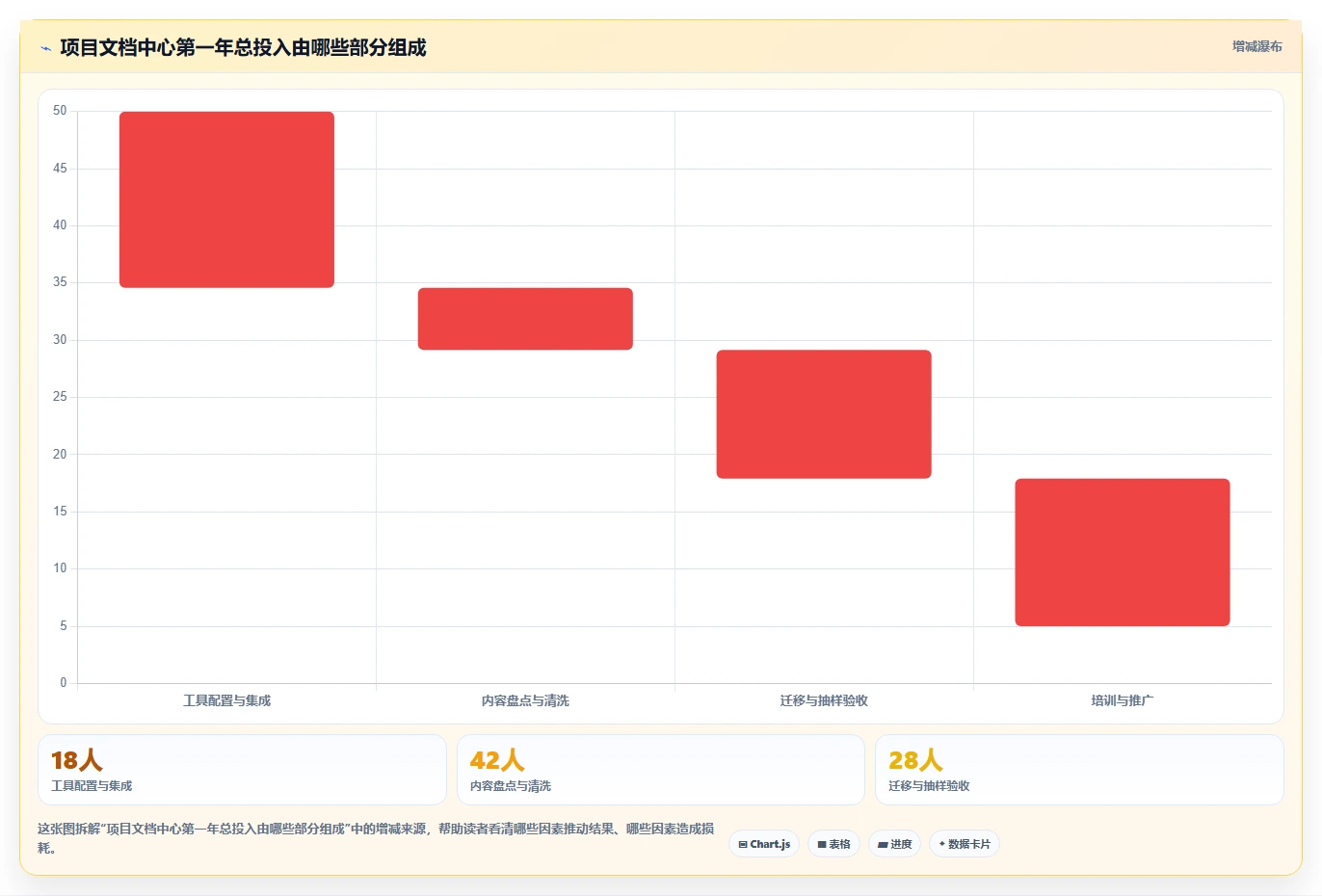
Task: Click the y-axis value 50
Action: point(60,111)
